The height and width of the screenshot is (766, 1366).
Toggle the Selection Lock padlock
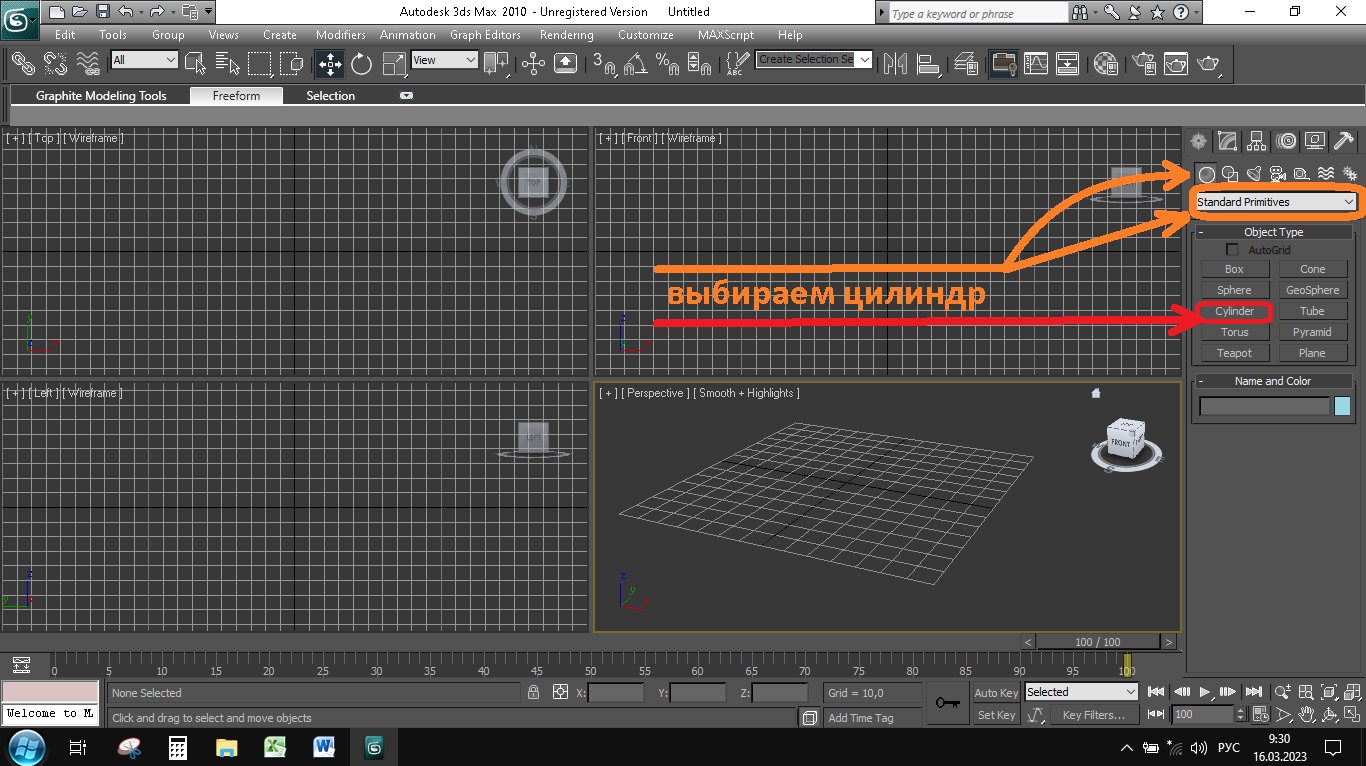click(x=533, y=692)
